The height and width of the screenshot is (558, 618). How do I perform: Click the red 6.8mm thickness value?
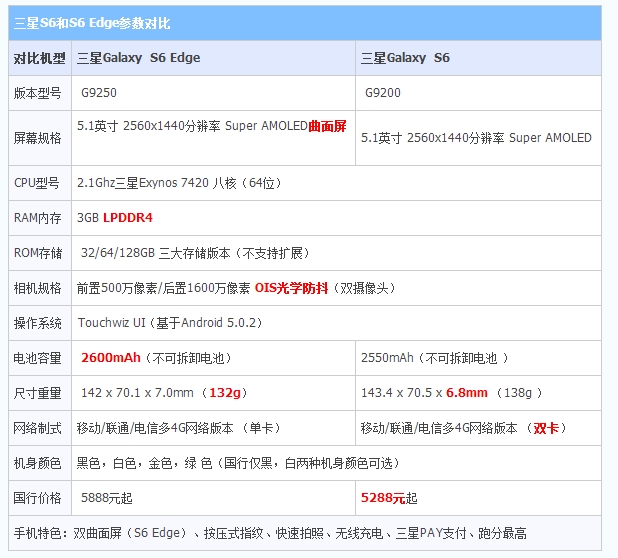click(x=467, y=393)
